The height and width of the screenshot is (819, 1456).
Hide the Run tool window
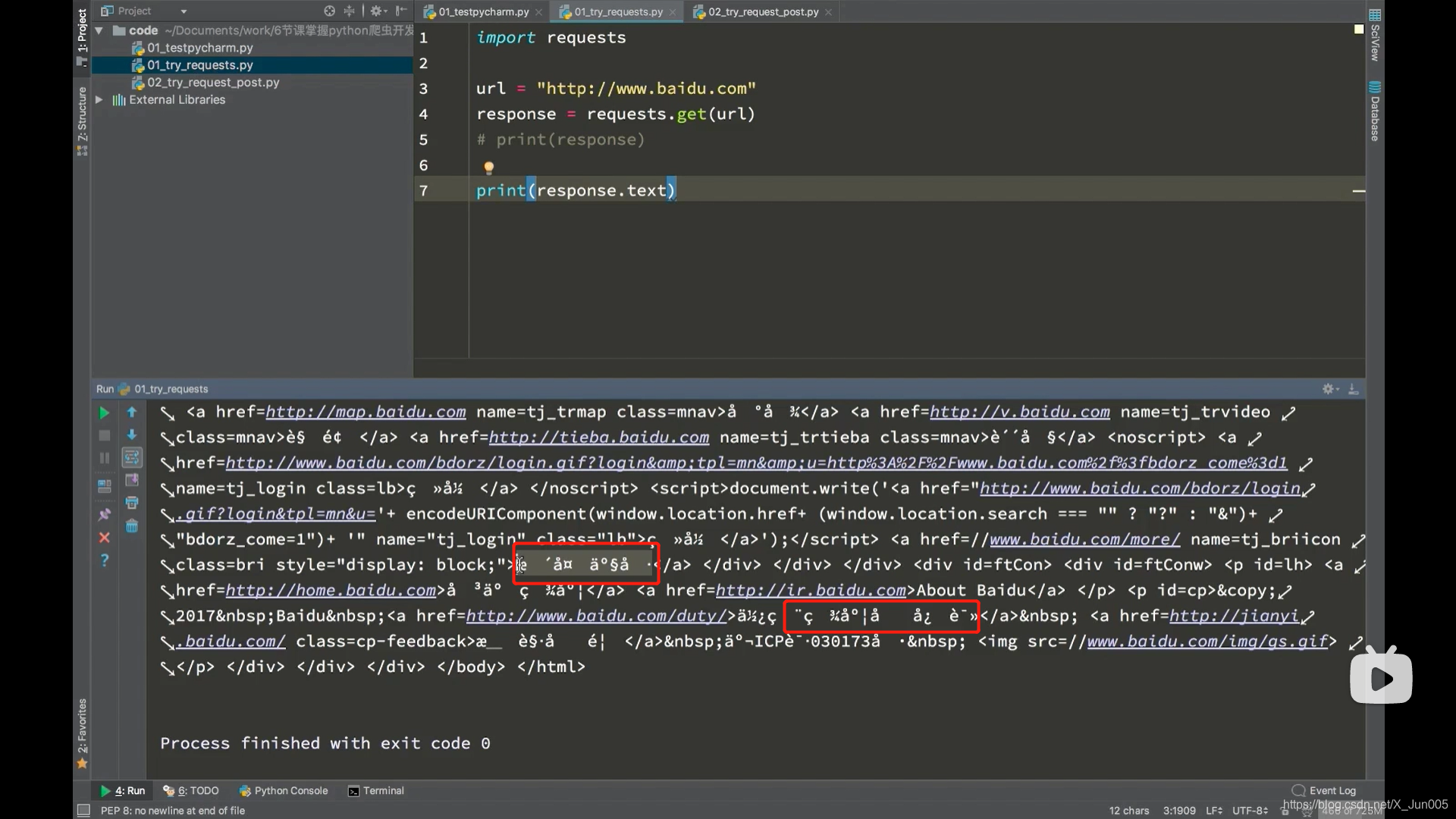pyautogui.click(x=1354, y=388)
